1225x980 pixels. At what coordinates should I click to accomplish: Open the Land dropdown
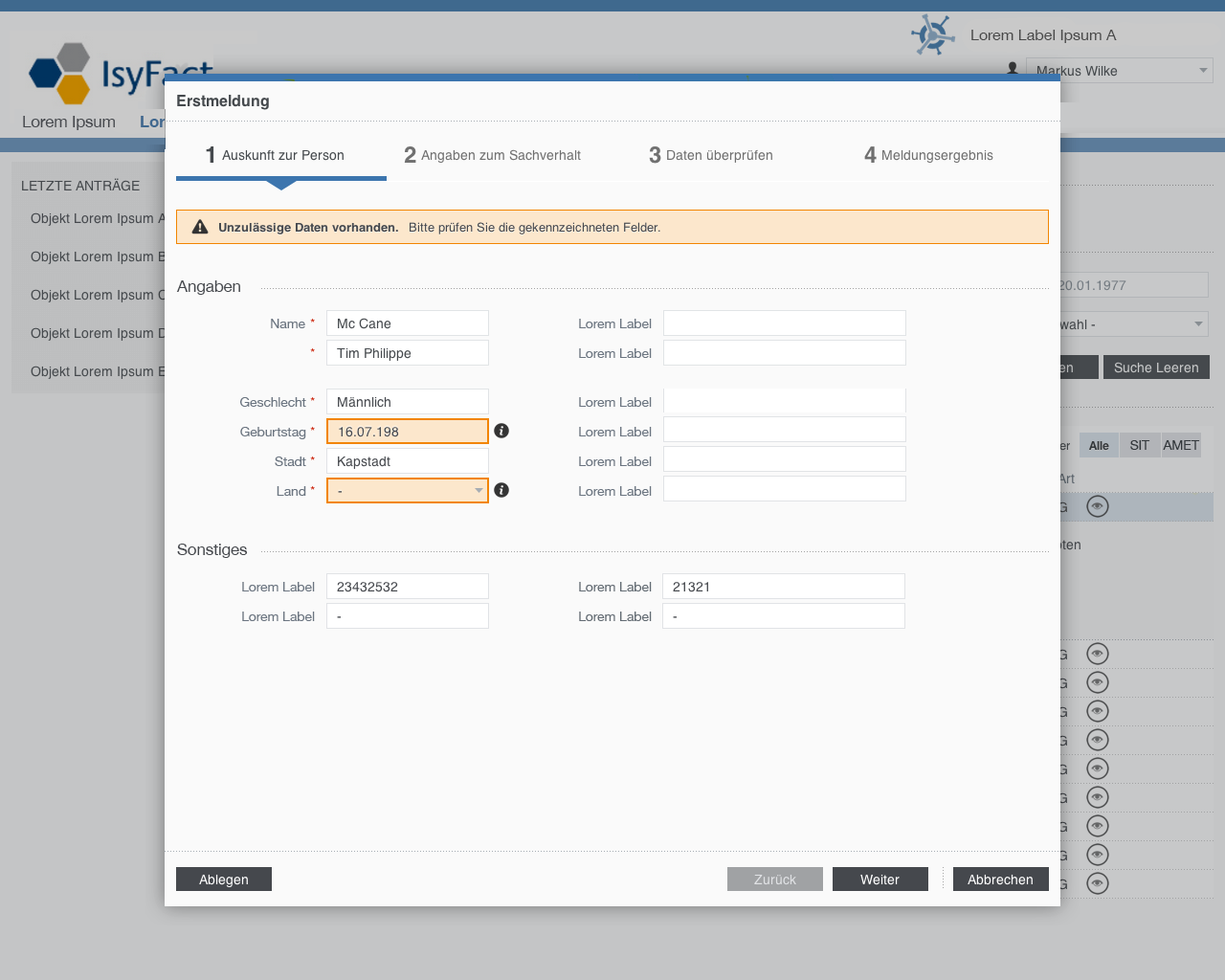click(408, 491)
